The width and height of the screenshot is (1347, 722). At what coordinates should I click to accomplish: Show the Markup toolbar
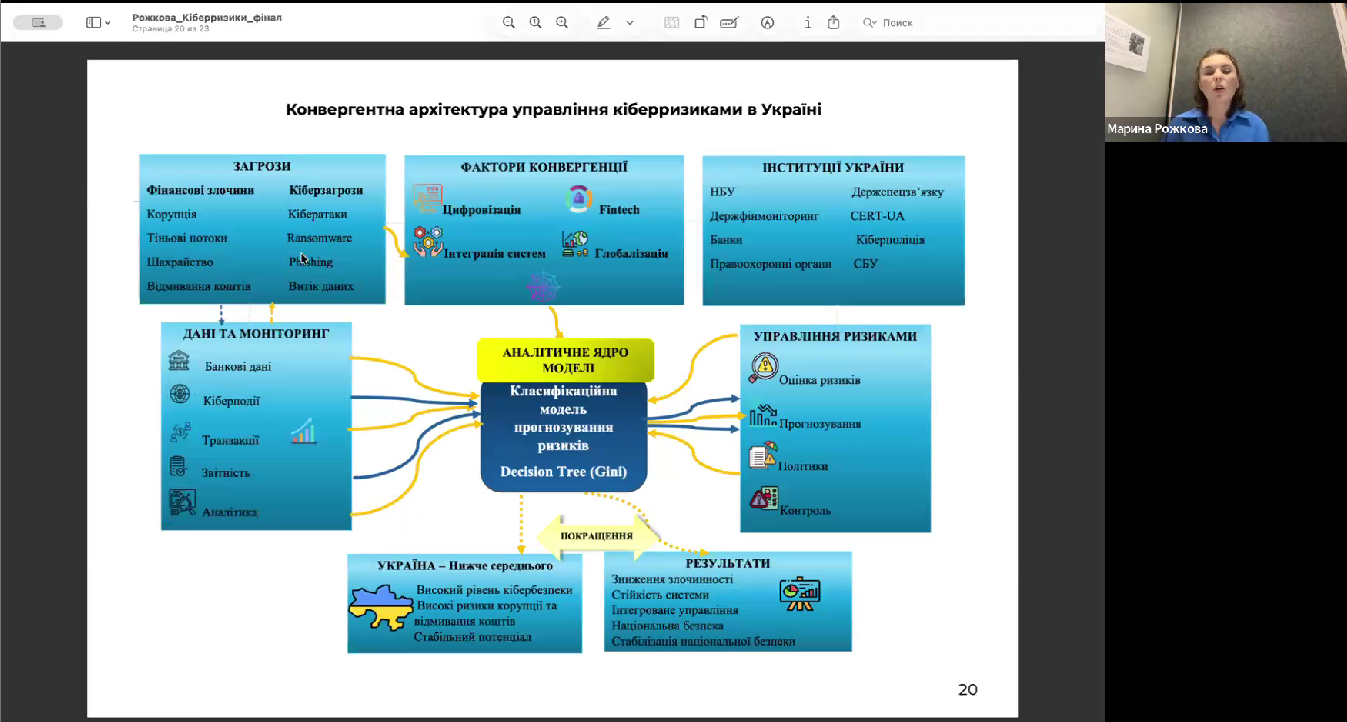tap(767, 22)
